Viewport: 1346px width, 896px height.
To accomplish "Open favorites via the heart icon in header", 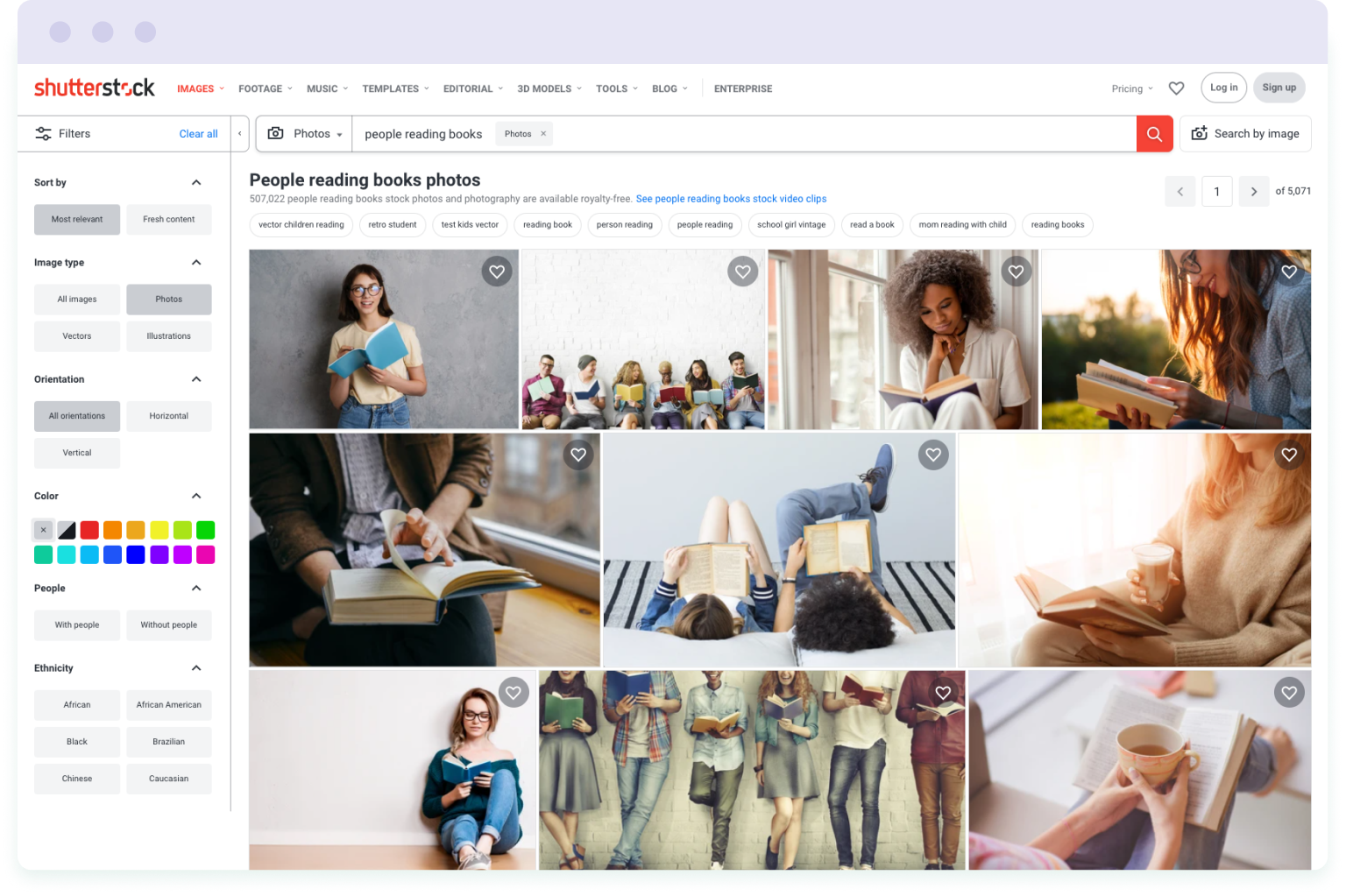I will [x=1176, y=88].
